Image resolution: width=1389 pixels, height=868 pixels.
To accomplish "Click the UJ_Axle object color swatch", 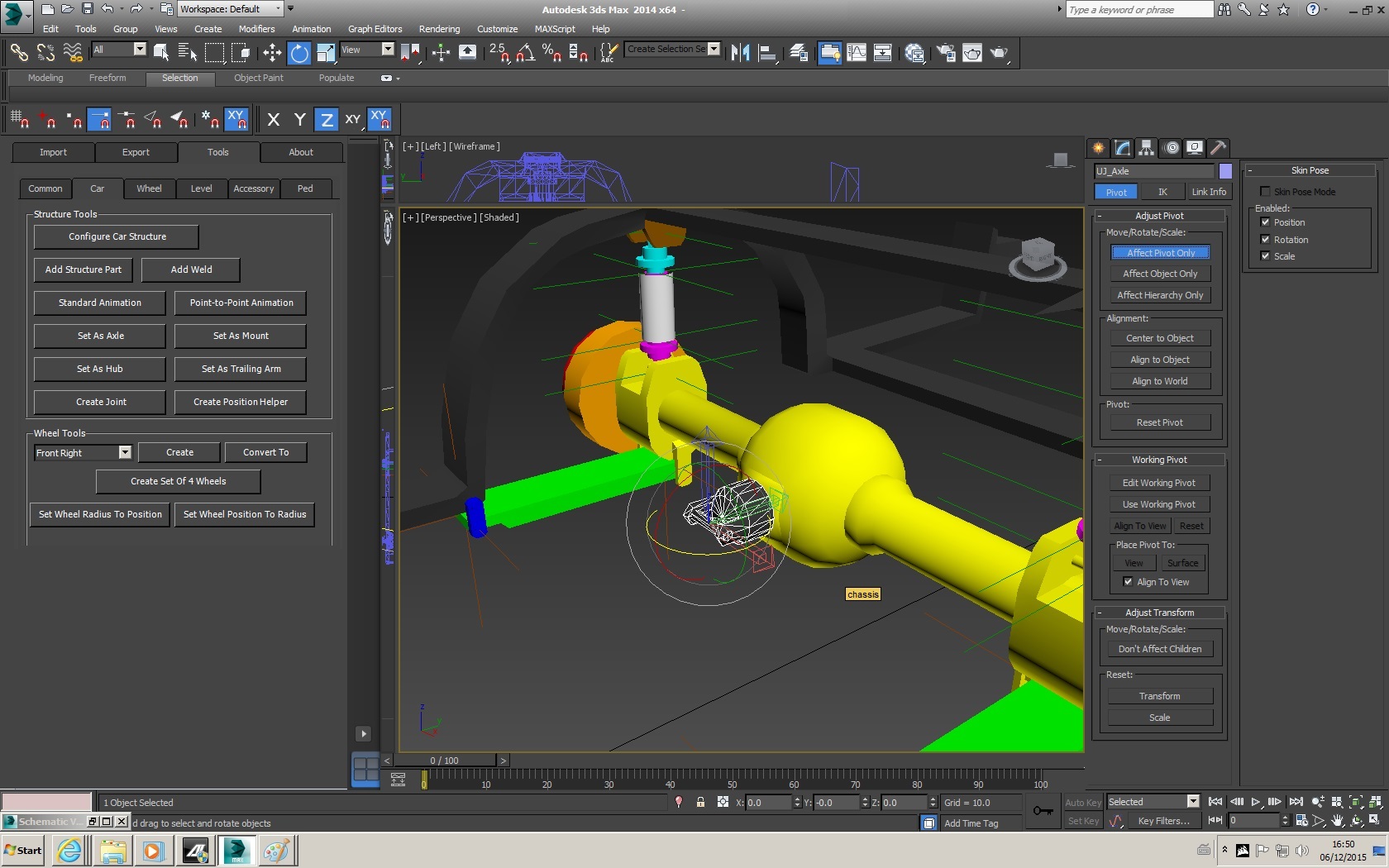I will point(1225,171).
